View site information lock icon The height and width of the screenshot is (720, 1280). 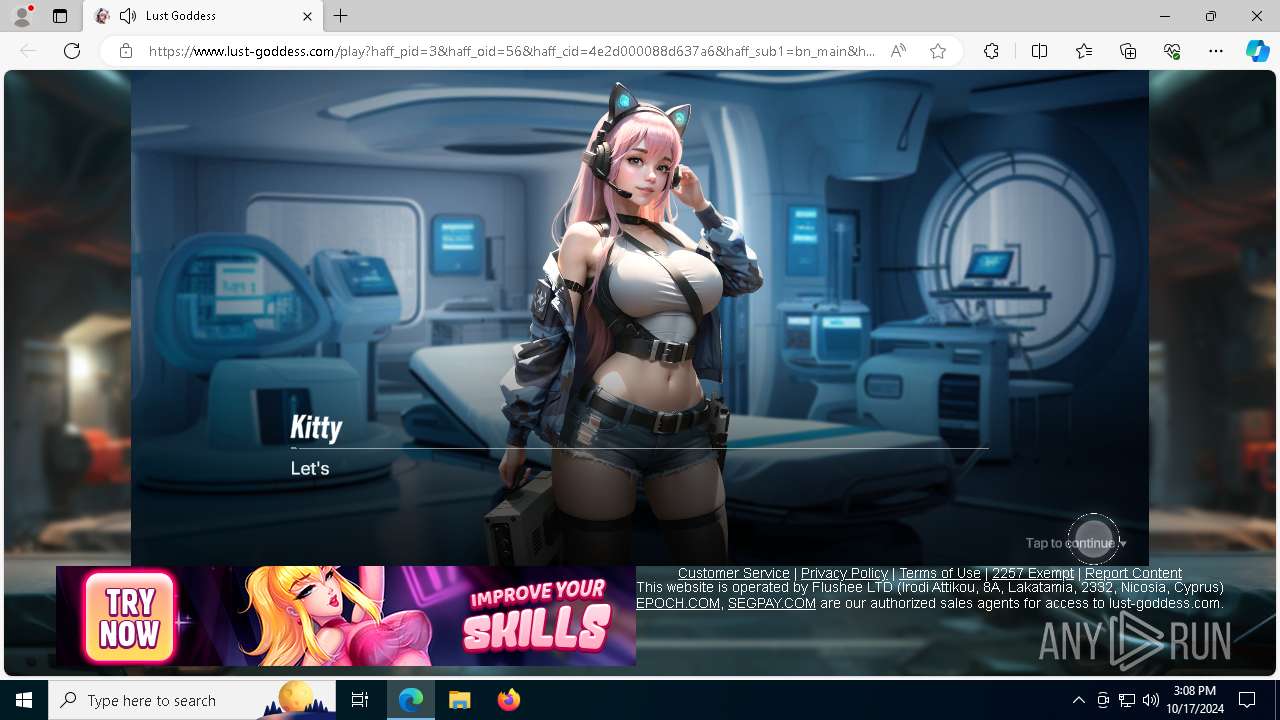coord(126,51)
